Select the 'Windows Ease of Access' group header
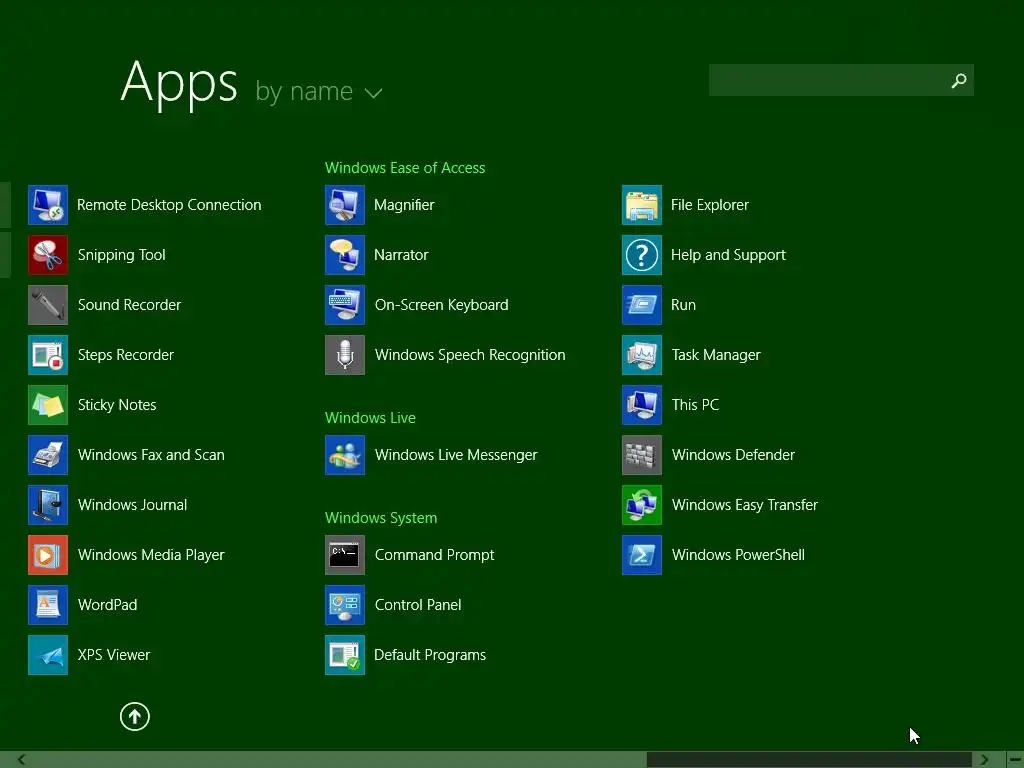The height and width of the screenshot is (768, 1024). [405, 168]
